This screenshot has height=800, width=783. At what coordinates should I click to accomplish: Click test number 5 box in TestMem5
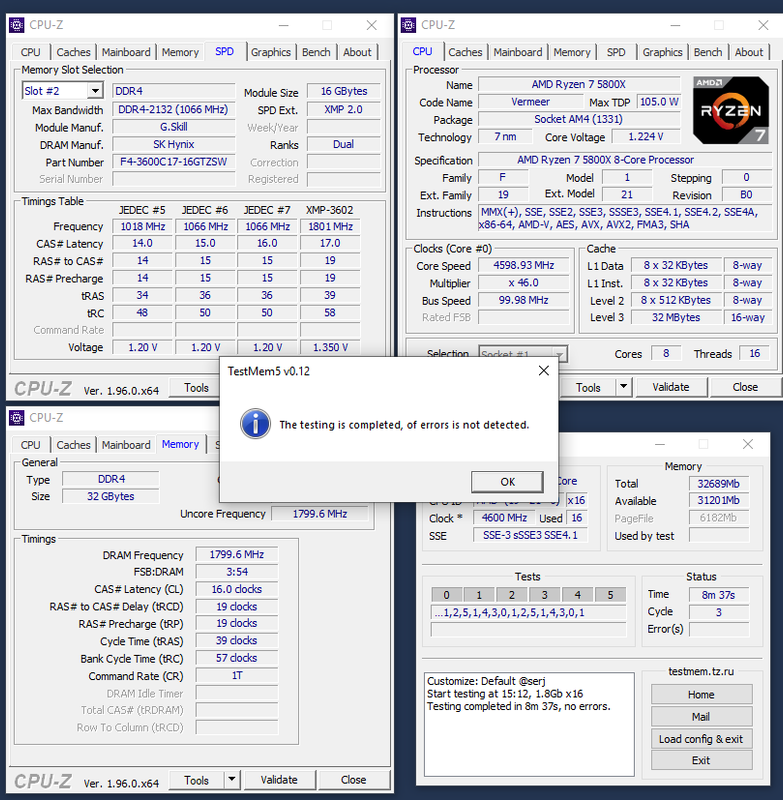(610, 595)
